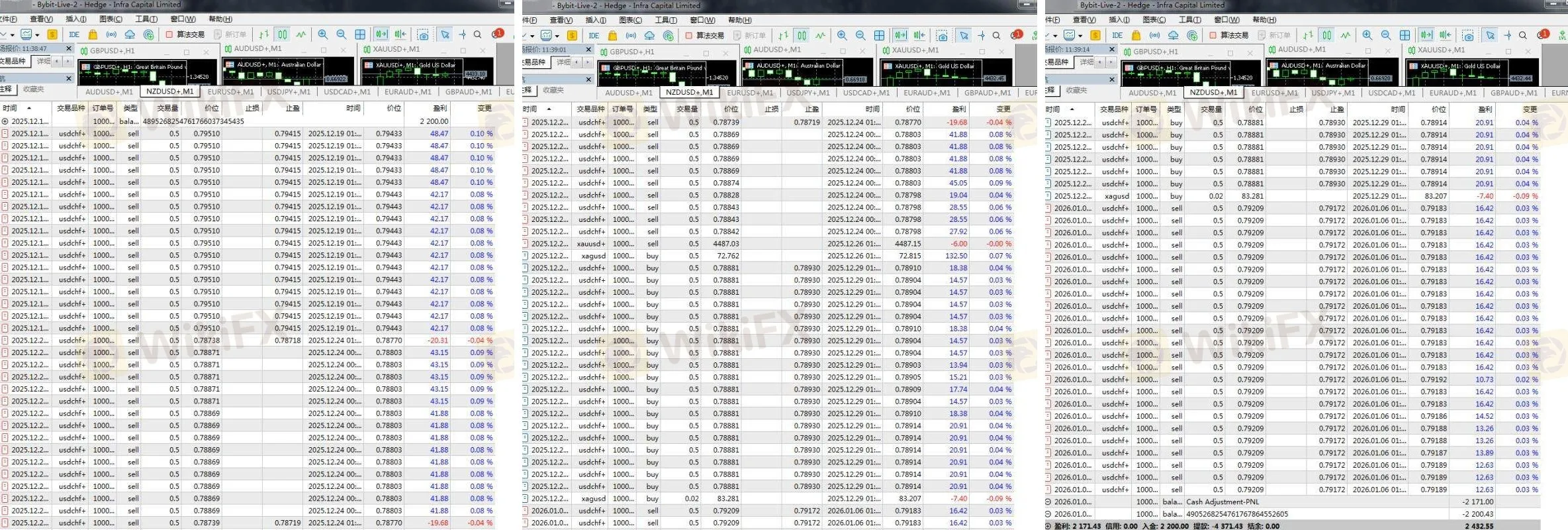The image size is (1568, 530).
Task: Switch to USDCAD+,M1 chart tab in right window
Action: pos(1391,93)
